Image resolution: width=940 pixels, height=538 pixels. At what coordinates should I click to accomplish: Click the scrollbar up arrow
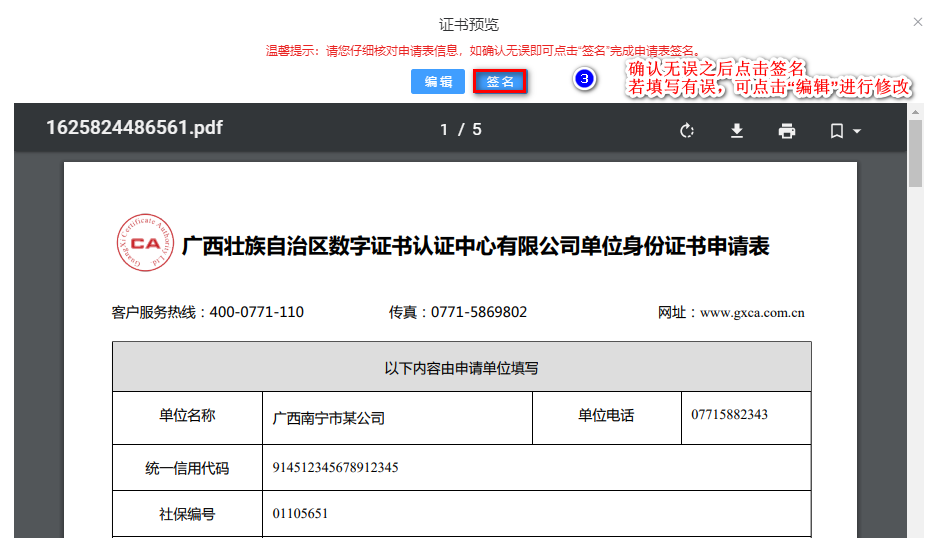915,112
